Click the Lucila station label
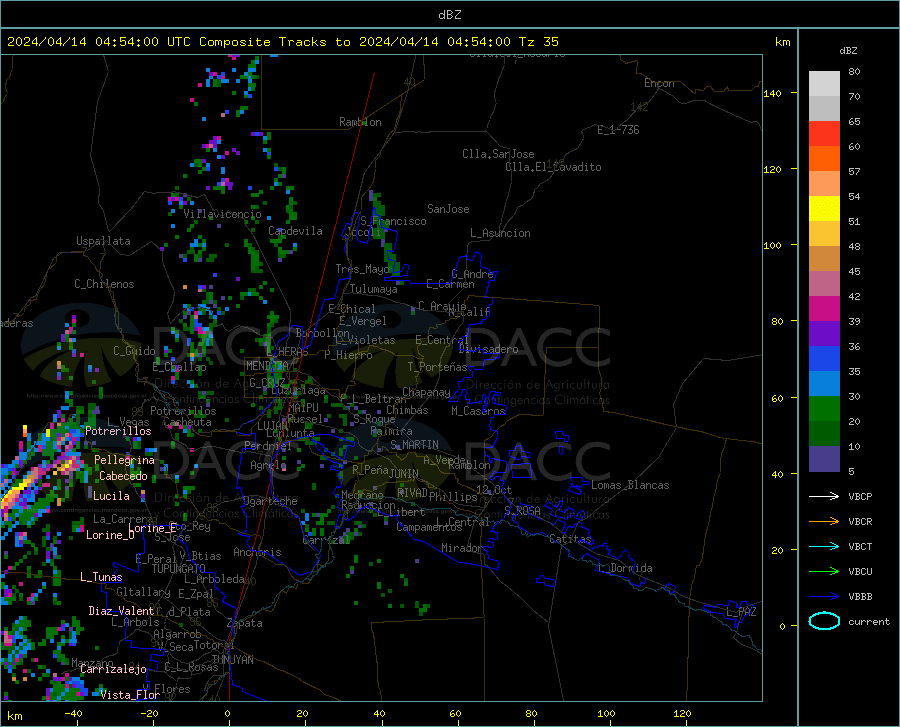The height and width of the screenshot is (727, 900). [x=111, y=496]
